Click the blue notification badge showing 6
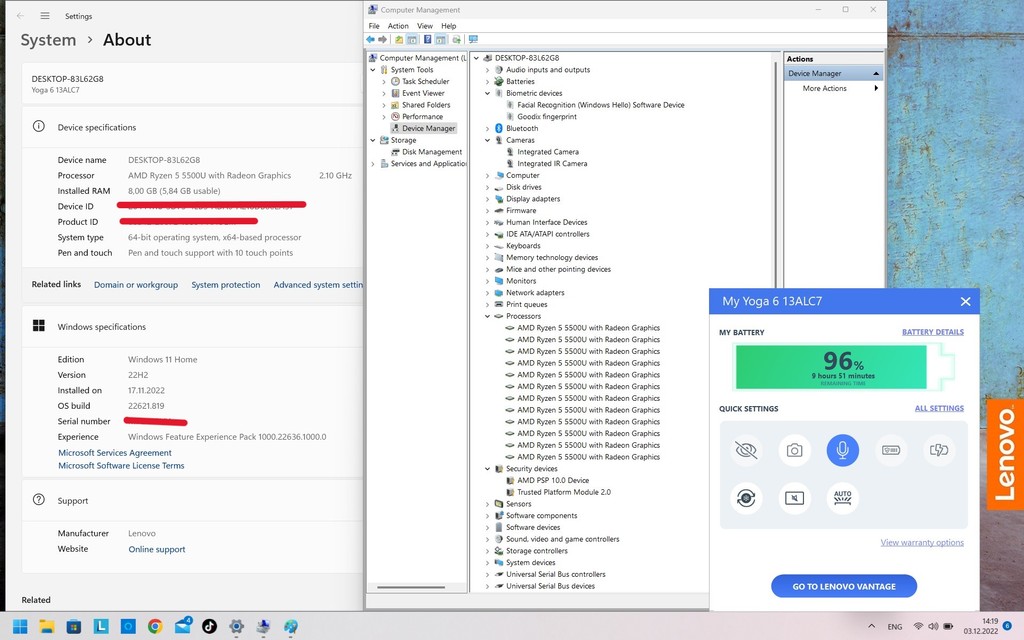This screenshot has height=640, width=1024. [1008, 626]
